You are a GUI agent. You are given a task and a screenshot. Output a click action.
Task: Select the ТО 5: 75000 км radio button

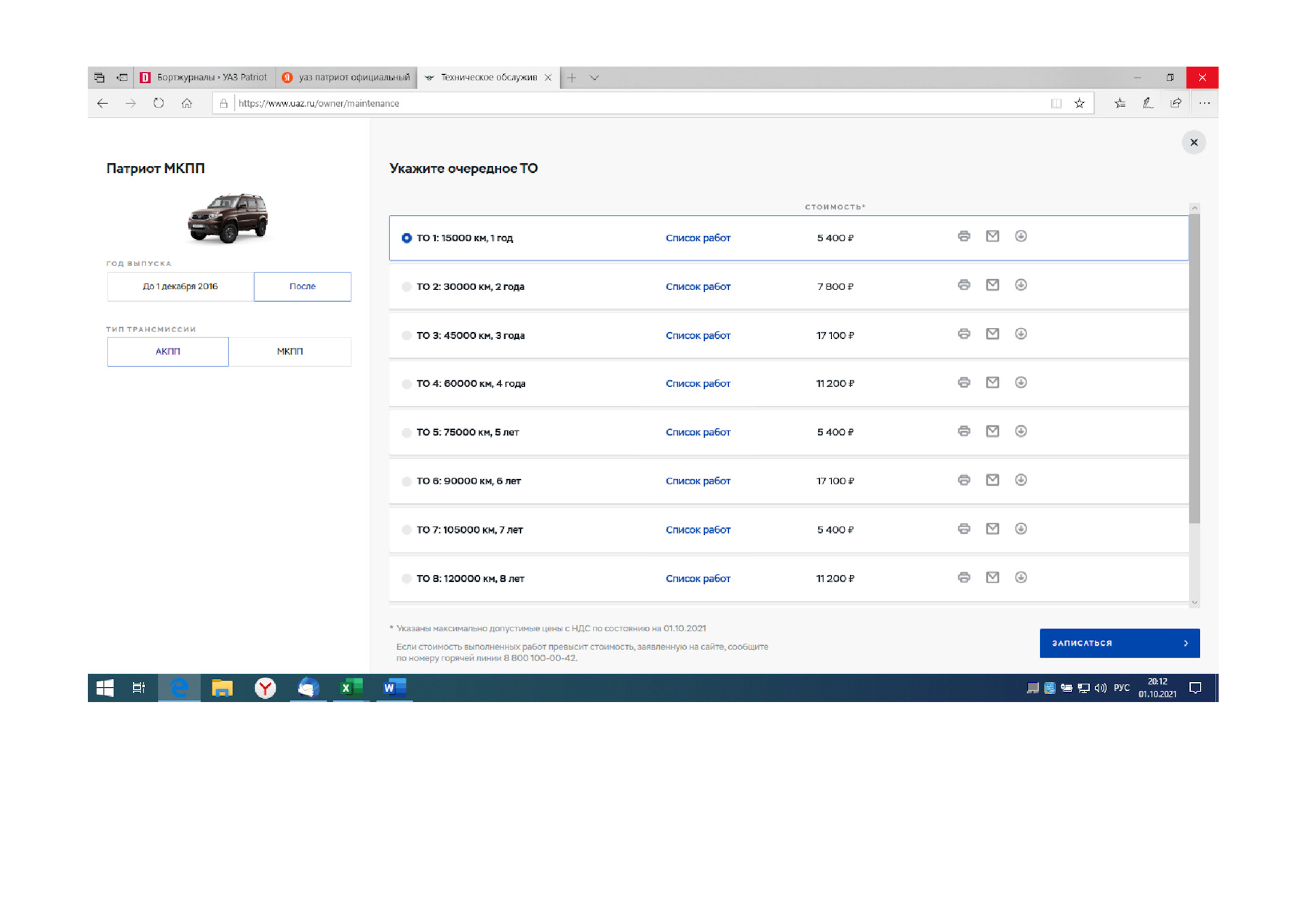pos(406,433)
